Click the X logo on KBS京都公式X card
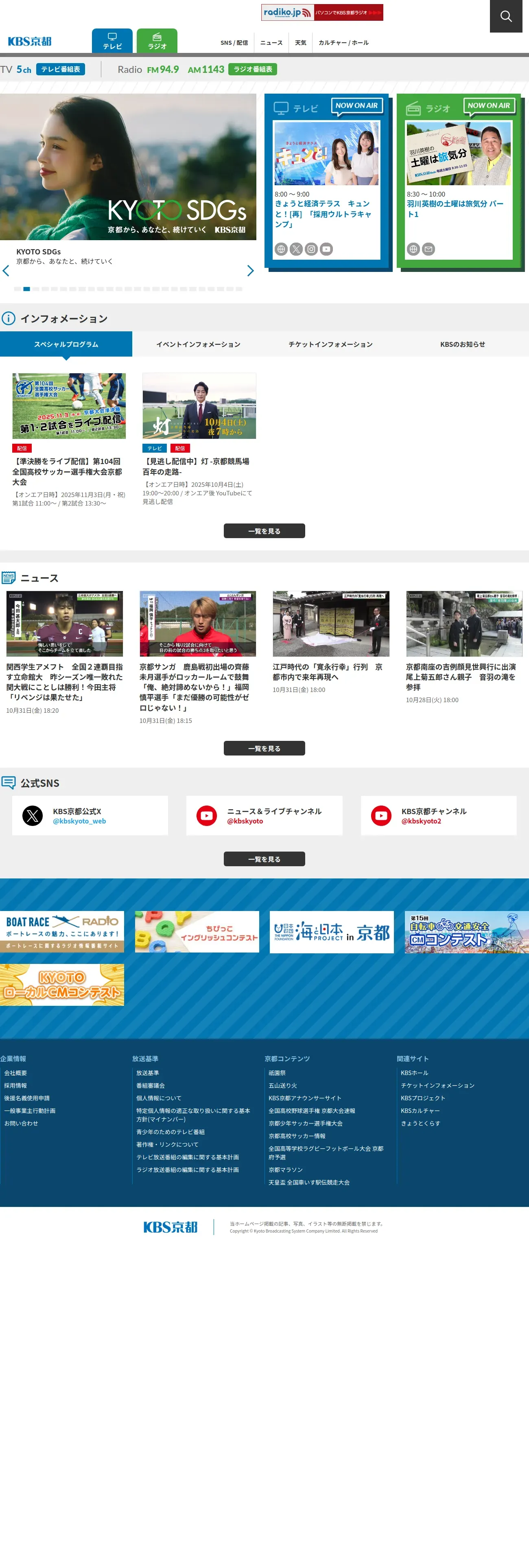The width and height of the screenshot is (529, 1568). [33, 816]
